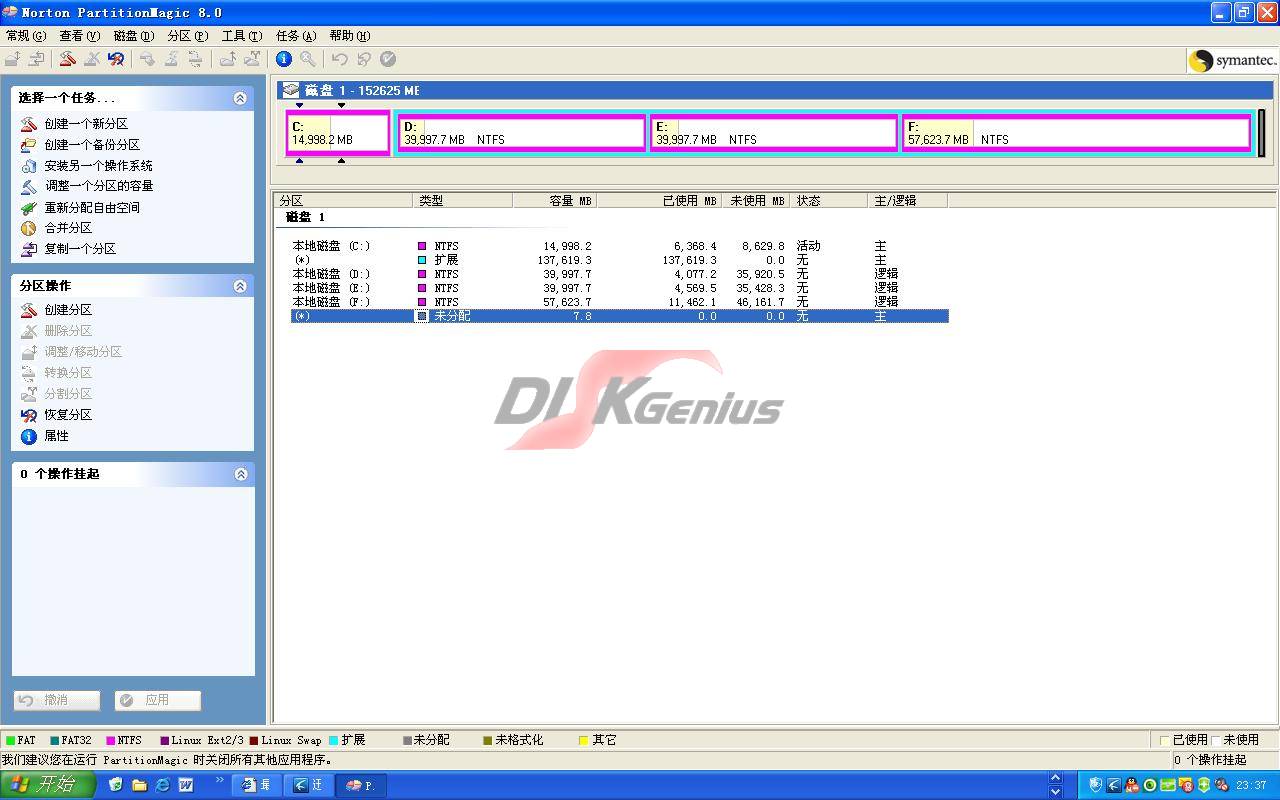Select the E: partition block in disk map
This screenshot has height=800, width=1280.
click(x=774, y=133)
